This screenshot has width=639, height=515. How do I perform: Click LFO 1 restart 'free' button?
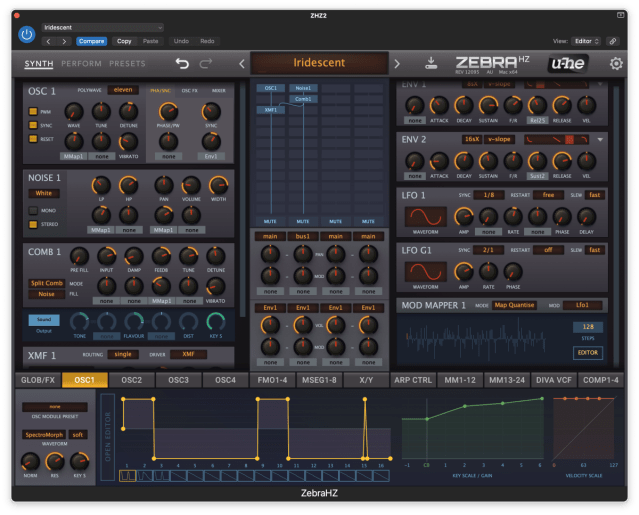coord(549,195)
